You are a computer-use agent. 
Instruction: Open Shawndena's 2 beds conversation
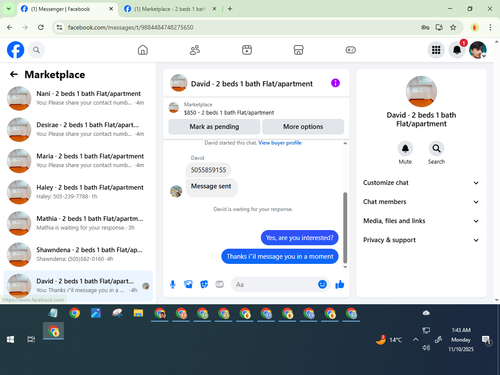pos(78,254)
